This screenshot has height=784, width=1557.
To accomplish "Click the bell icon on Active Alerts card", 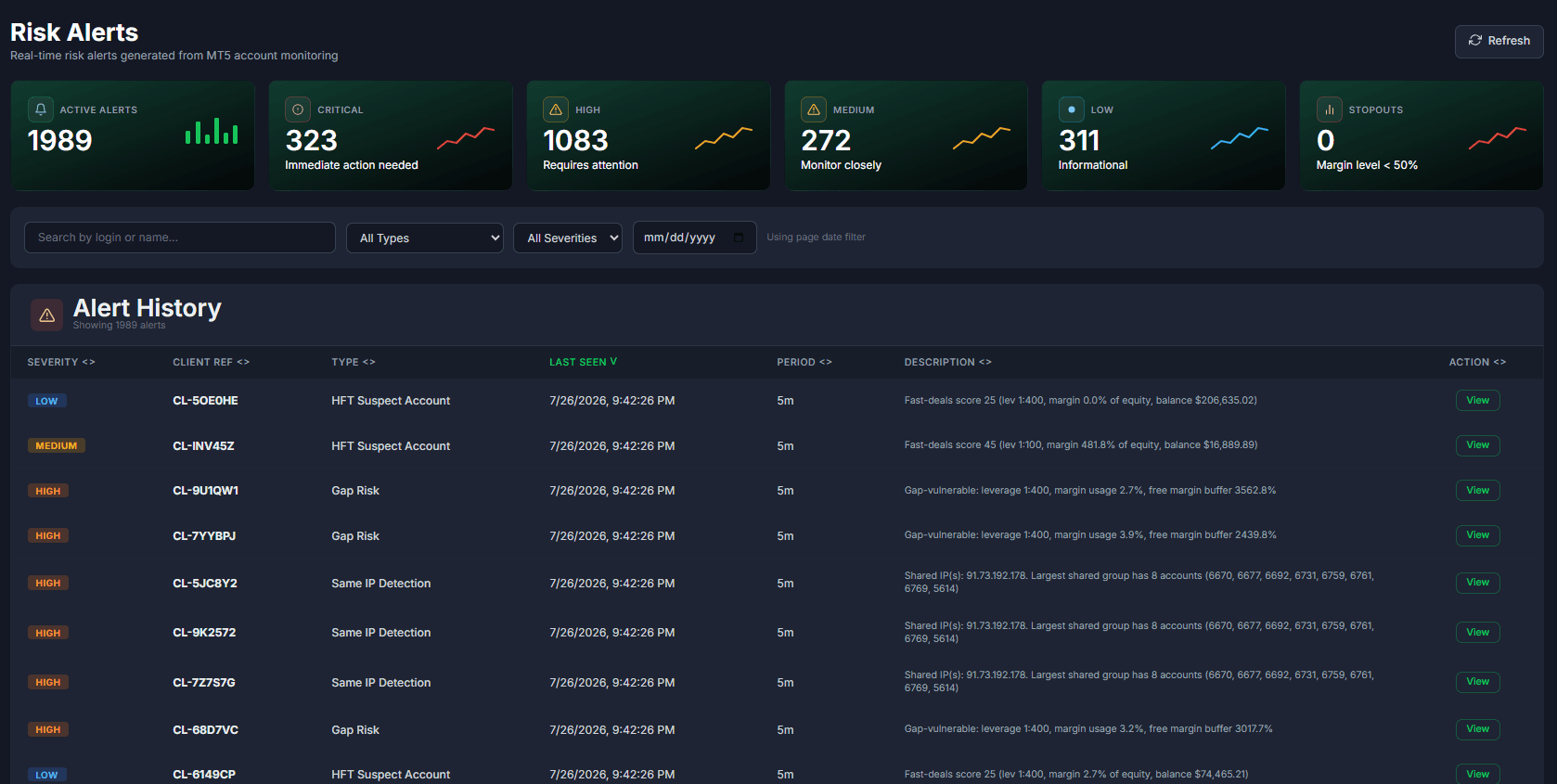I will click(41, 109).
